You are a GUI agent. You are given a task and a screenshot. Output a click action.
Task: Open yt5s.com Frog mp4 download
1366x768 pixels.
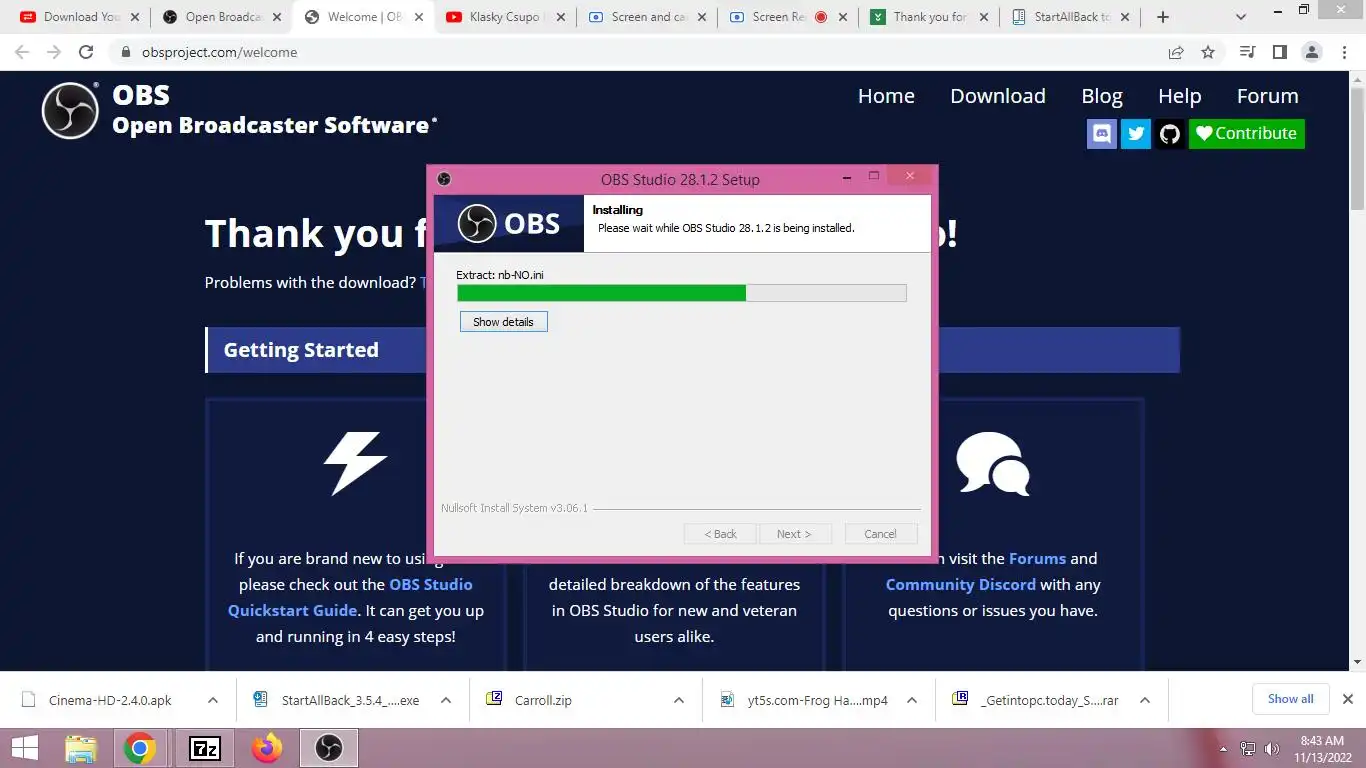(804, 700)
